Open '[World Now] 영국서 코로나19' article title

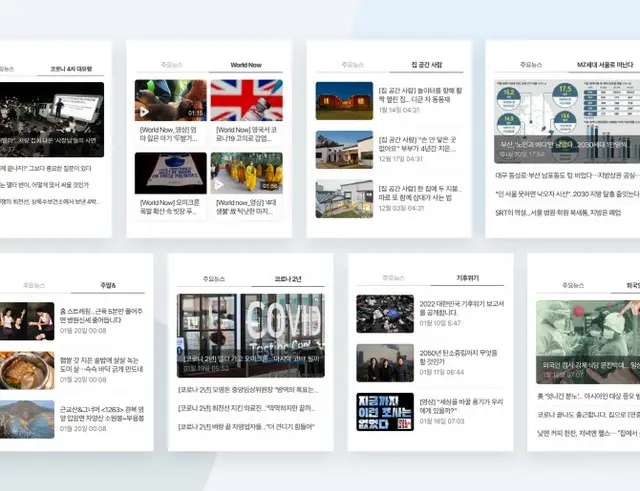click(247, 134)
